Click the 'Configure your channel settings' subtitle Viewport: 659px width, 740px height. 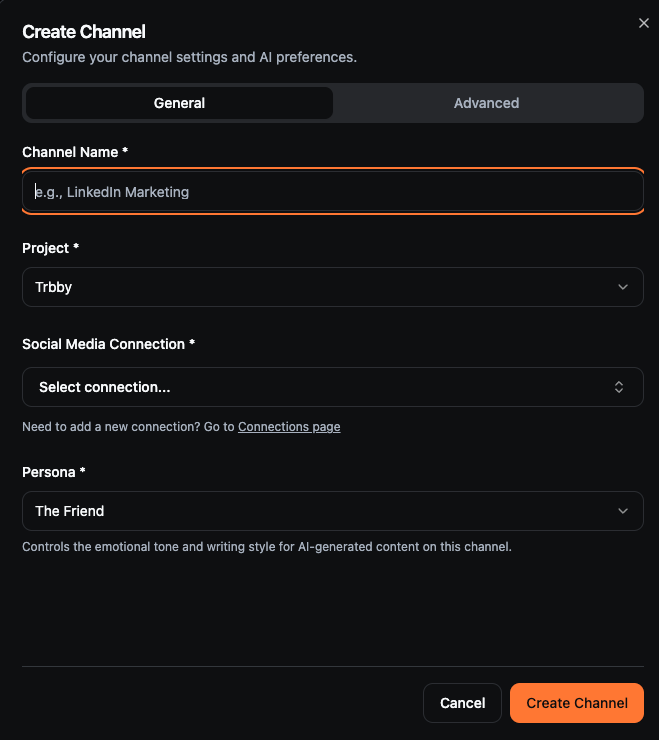[x=189, y=57]
